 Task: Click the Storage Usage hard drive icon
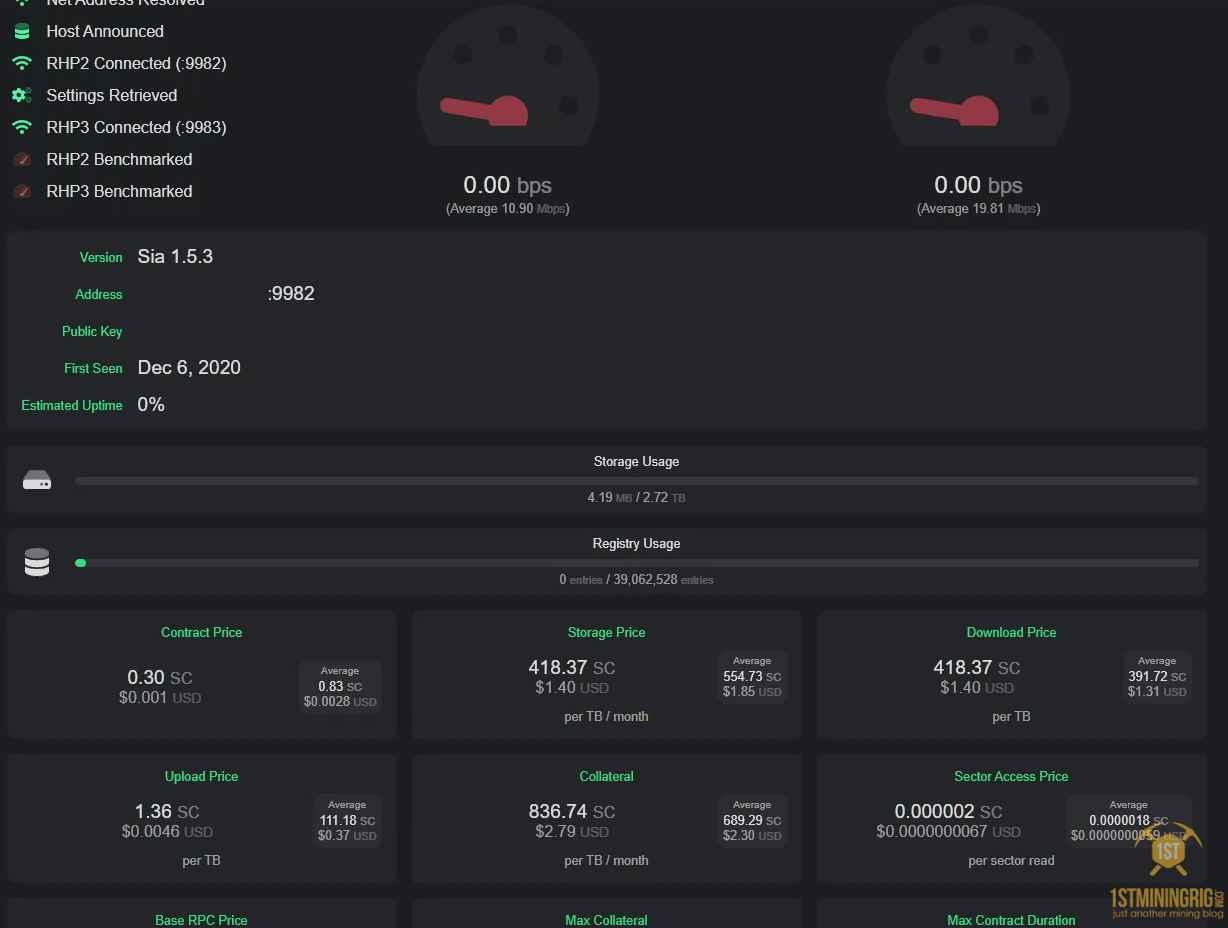point(37,481)
